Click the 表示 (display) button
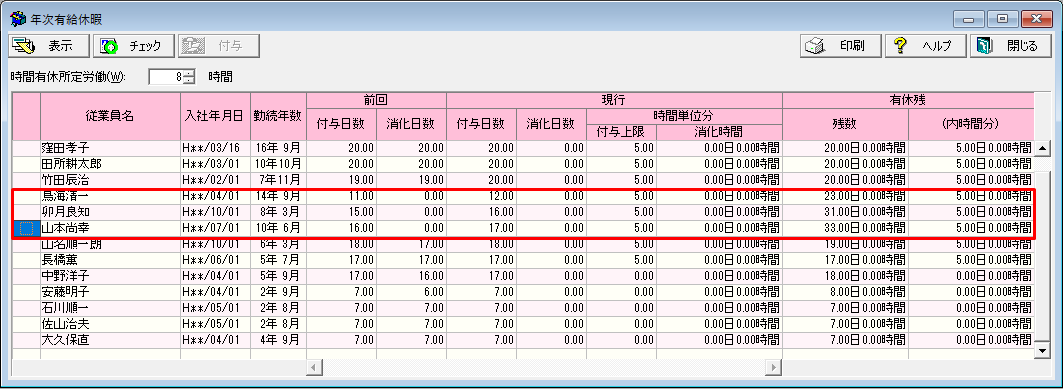Viewport: 1063px width, 389px height. pyautogui.click(x=49, y=46)
